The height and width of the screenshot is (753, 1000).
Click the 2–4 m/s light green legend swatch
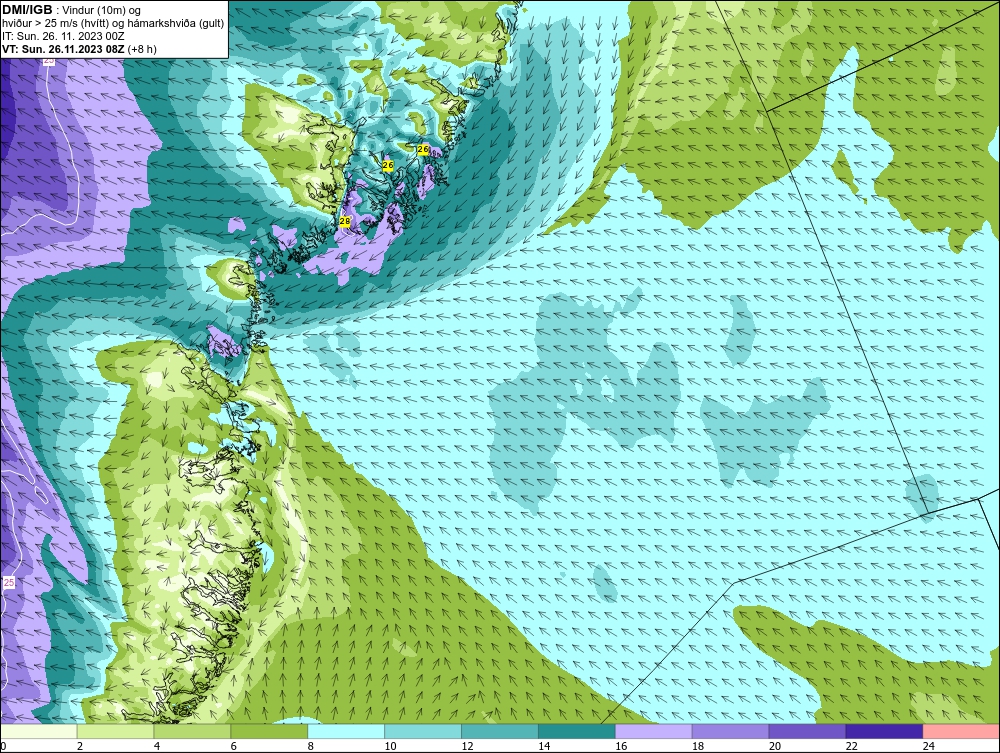[x=115, y=731]
